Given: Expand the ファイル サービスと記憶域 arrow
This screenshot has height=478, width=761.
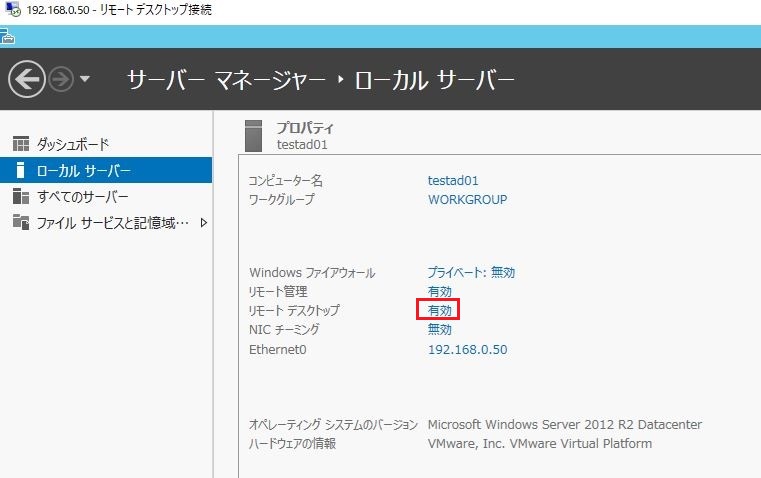Looking at the screenshot, I should point(204,223).
